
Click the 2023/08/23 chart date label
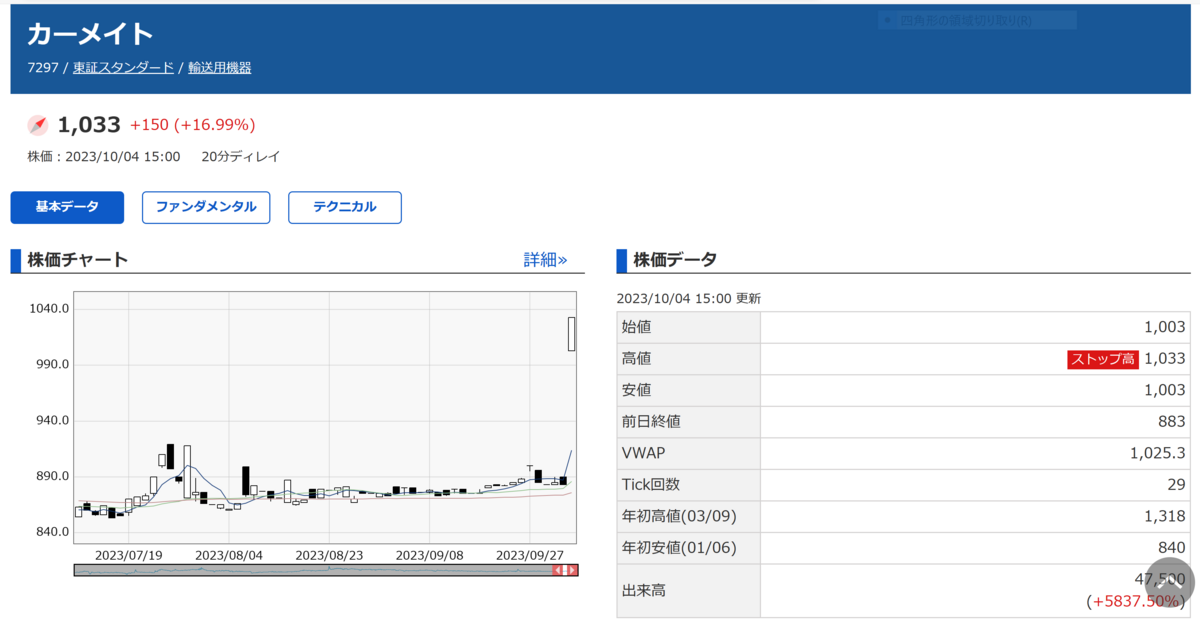pos(329,554)
